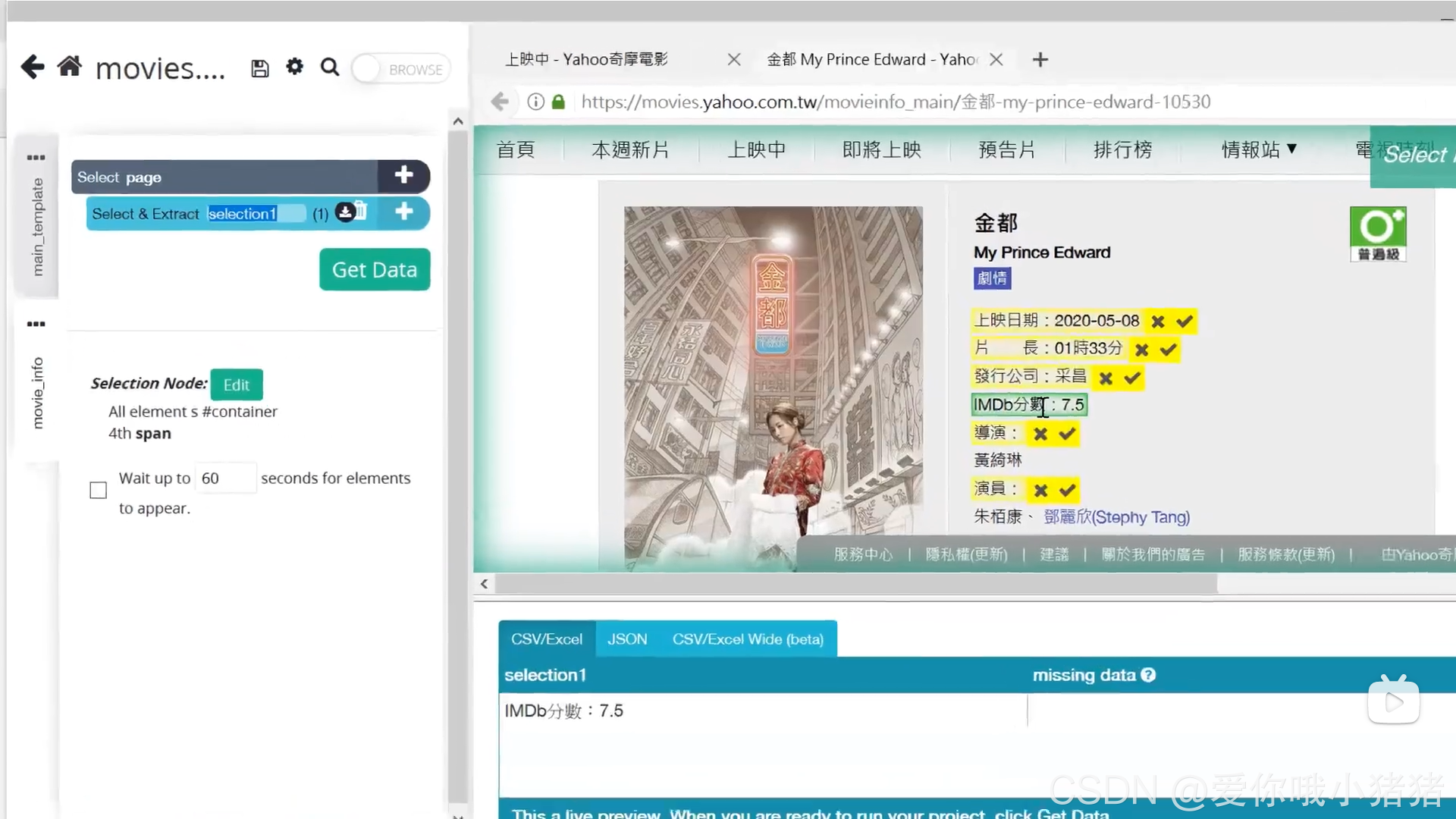Switch to the JSON results tab

coord(627,639)
